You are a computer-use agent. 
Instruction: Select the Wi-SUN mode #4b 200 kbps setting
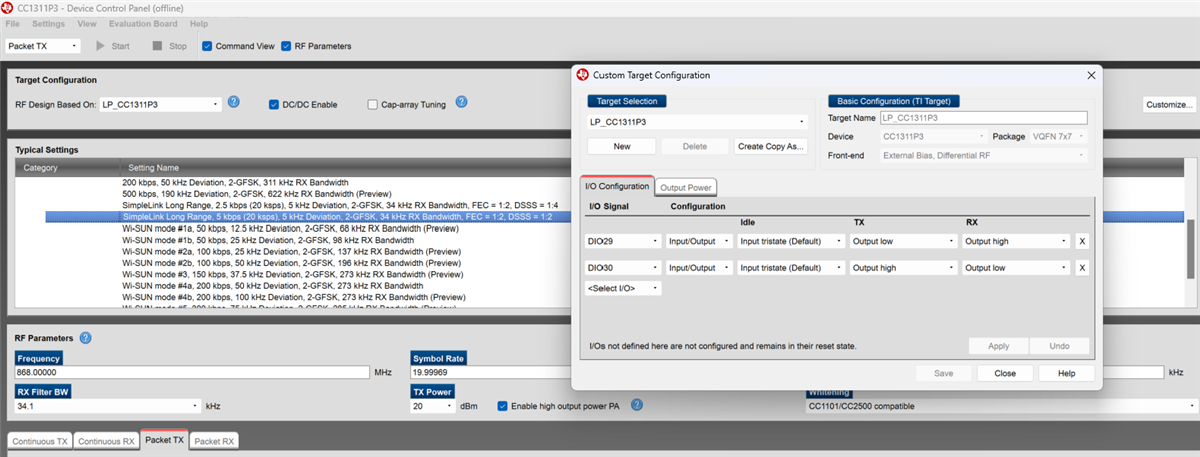point(294,297)
